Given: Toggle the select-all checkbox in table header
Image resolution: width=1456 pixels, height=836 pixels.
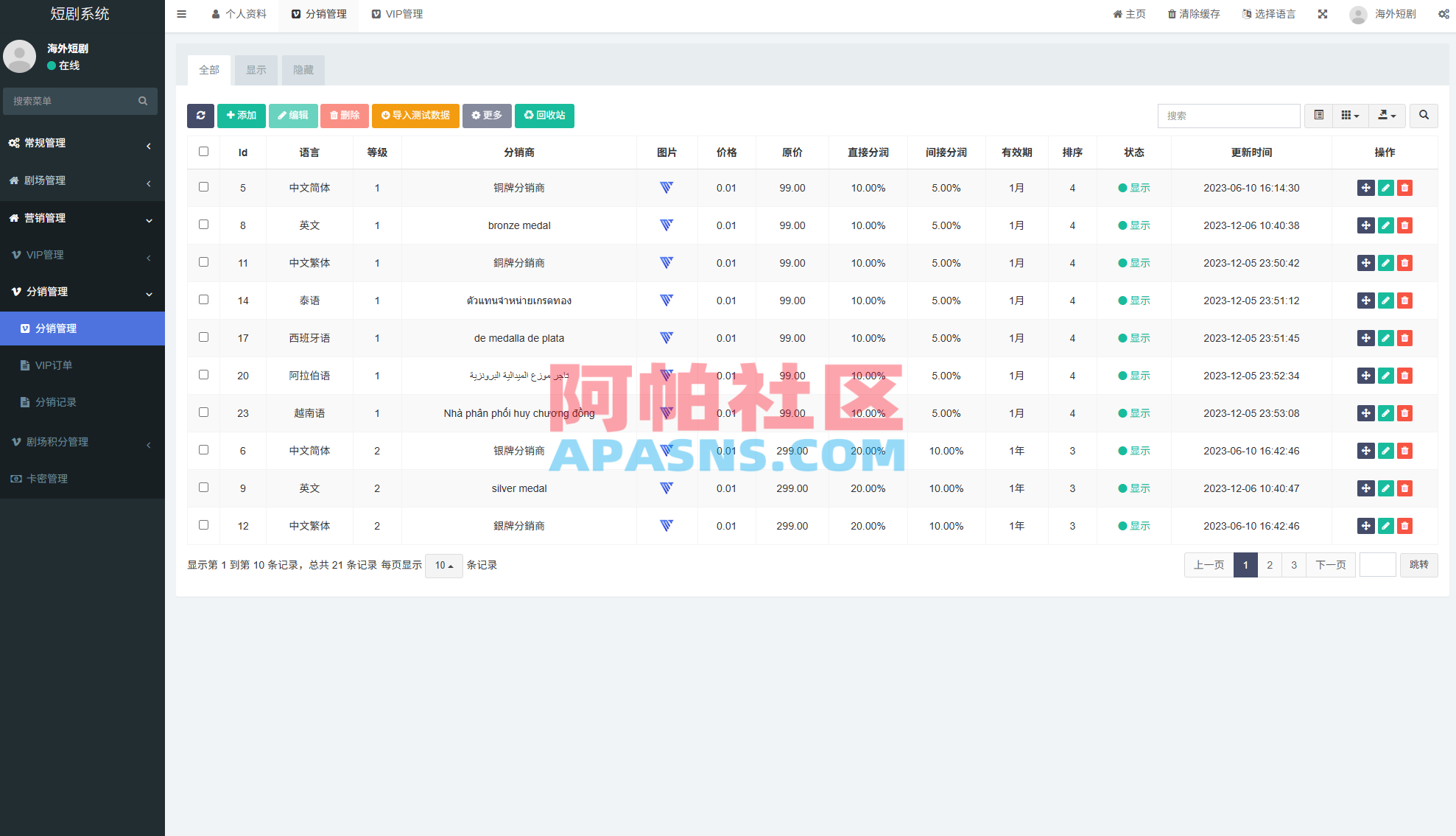Looking at the screenshot, I should pos(203,151).
